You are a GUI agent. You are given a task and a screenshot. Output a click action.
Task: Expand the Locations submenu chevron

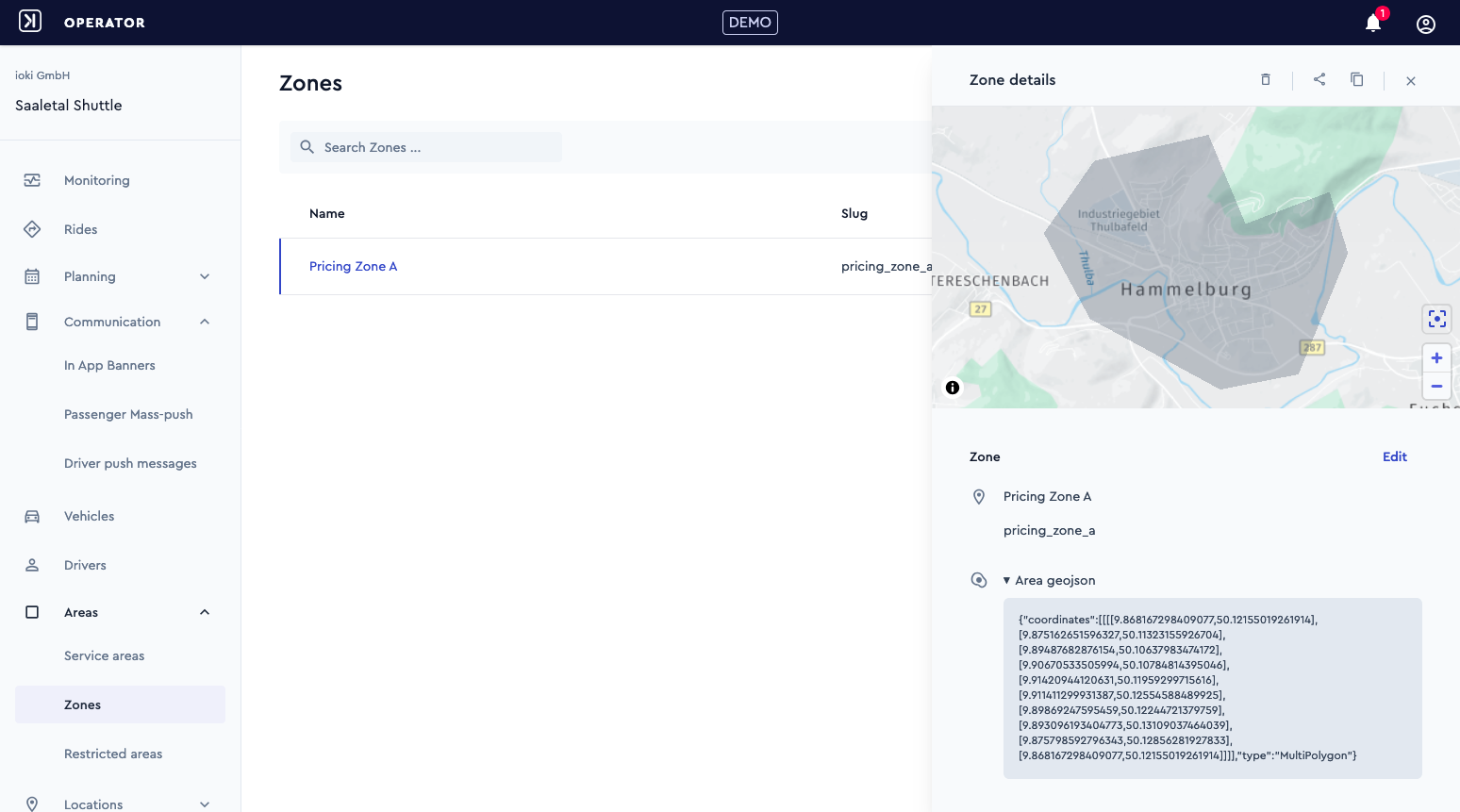point(205,804)
